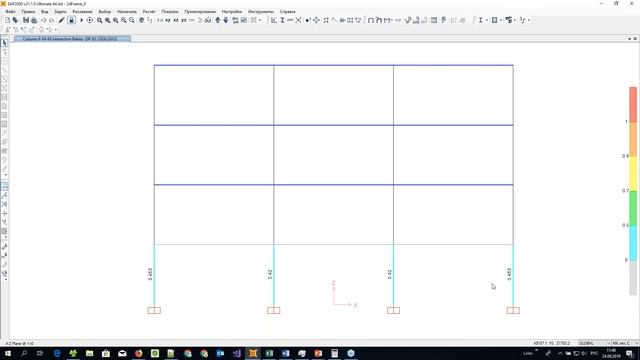Click the rubber band zoom magnifier
640x360 pixels.
click(x=100, y=20)
